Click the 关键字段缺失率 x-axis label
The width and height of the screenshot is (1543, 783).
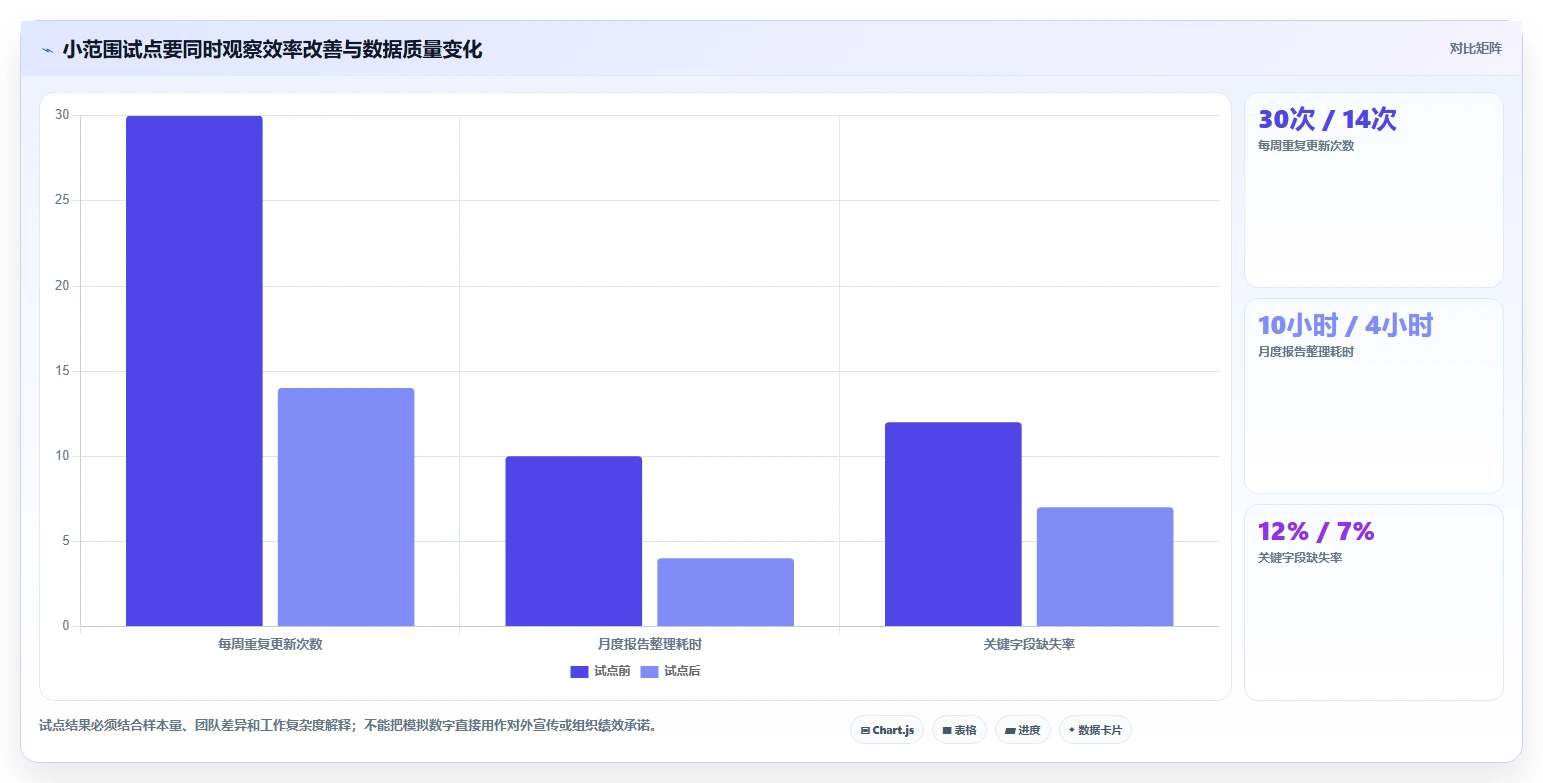1029,644
